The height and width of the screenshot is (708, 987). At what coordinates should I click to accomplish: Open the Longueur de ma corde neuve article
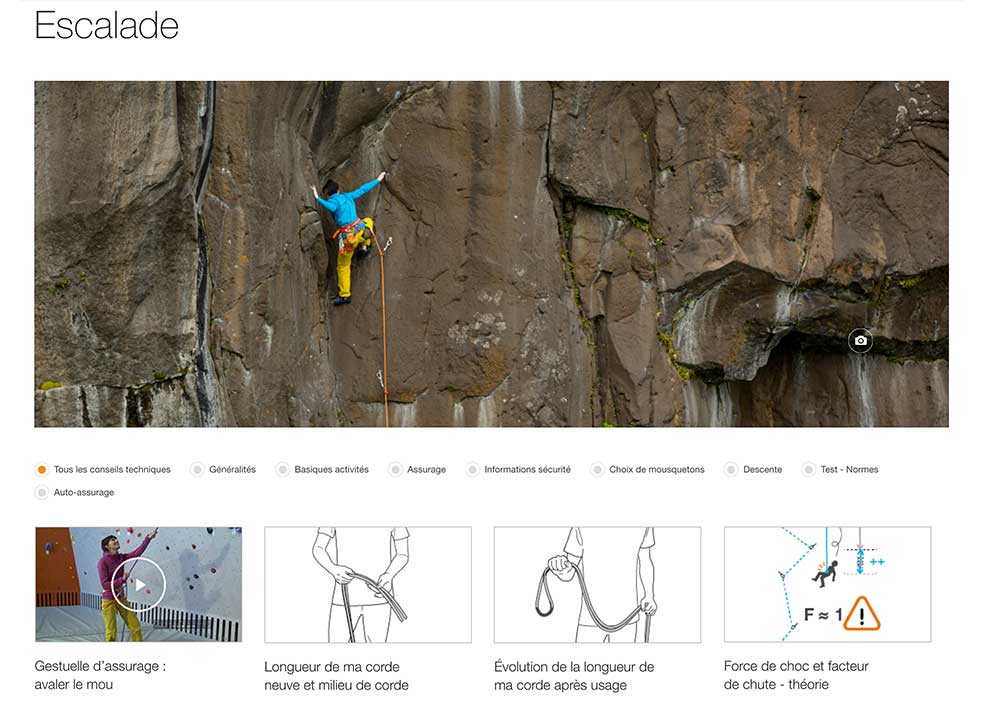pos(336,676)
